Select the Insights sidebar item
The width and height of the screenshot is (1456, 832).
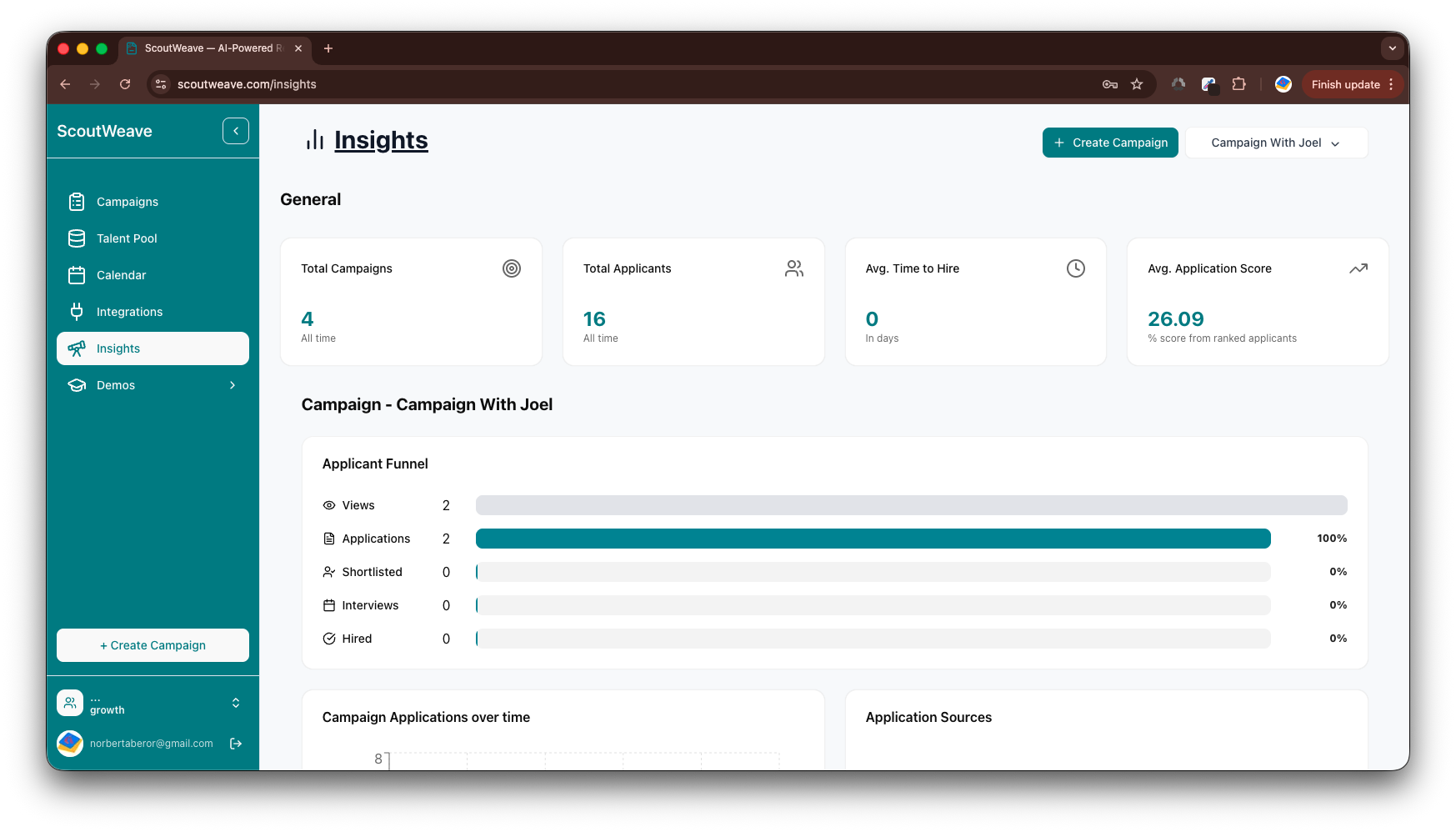[153, 348]
